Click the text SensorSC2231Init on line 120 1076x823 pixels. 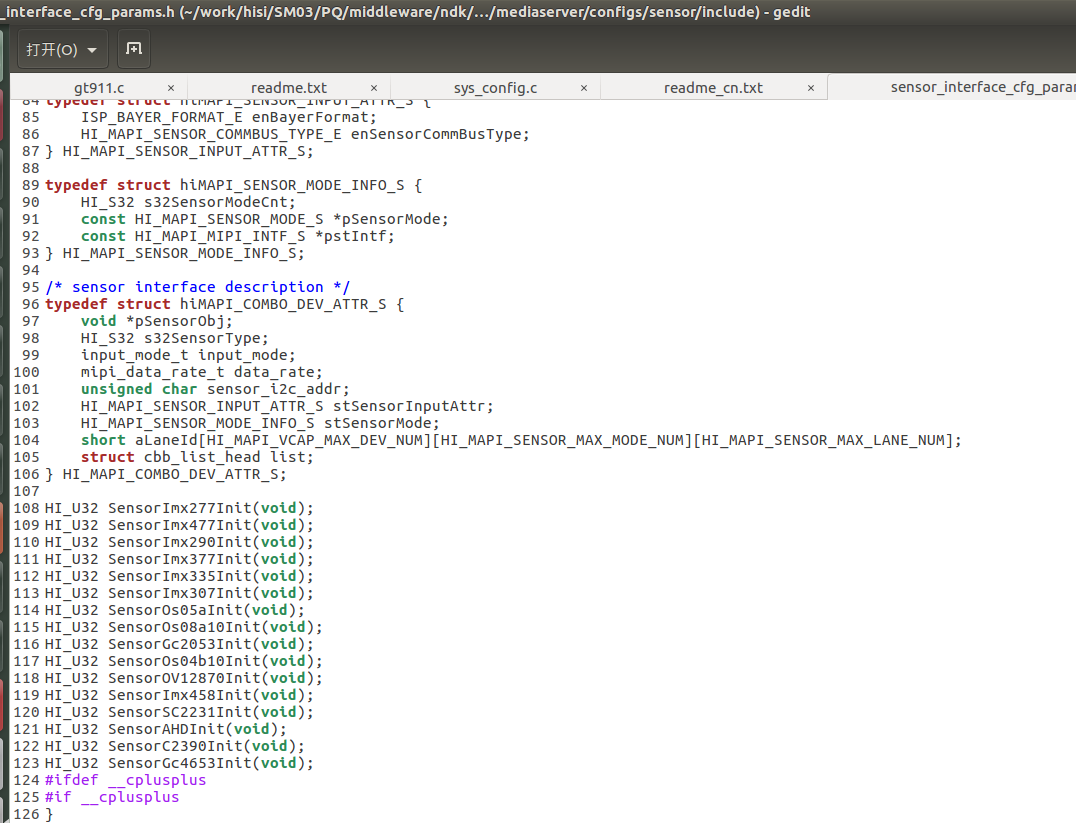(180, 712)
